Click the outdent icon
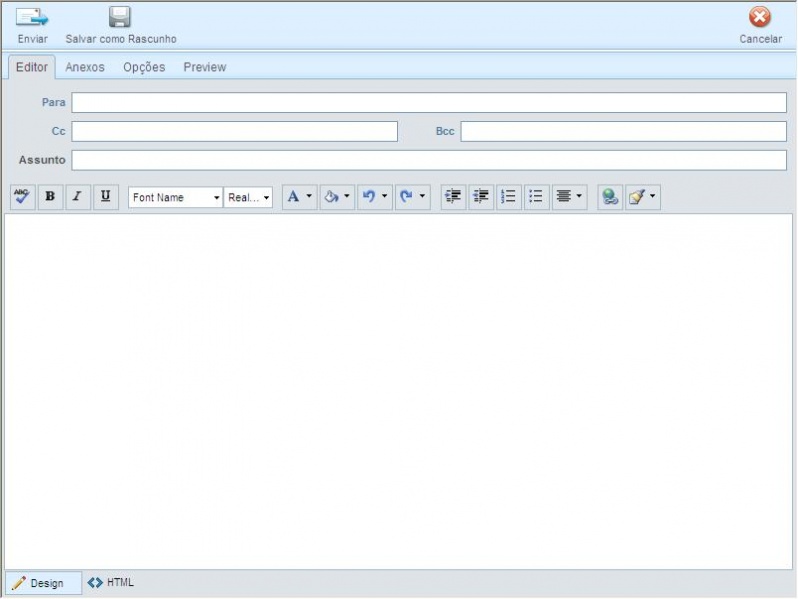Screen dimensions: 798x599 tap(481, 197)
